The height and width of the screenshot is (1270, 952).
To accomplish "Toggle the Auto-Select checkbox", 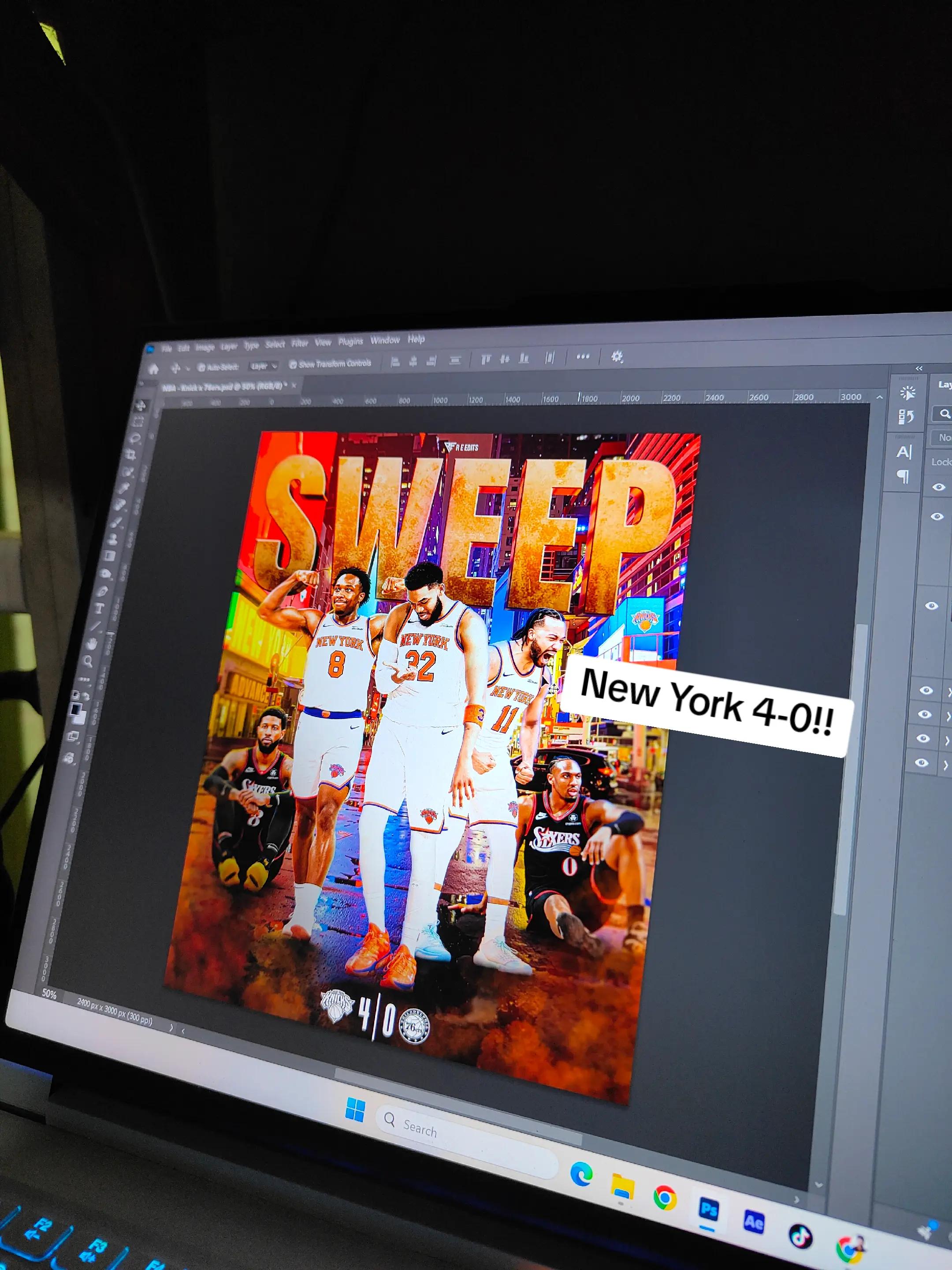I will click(x=201, y=367).
